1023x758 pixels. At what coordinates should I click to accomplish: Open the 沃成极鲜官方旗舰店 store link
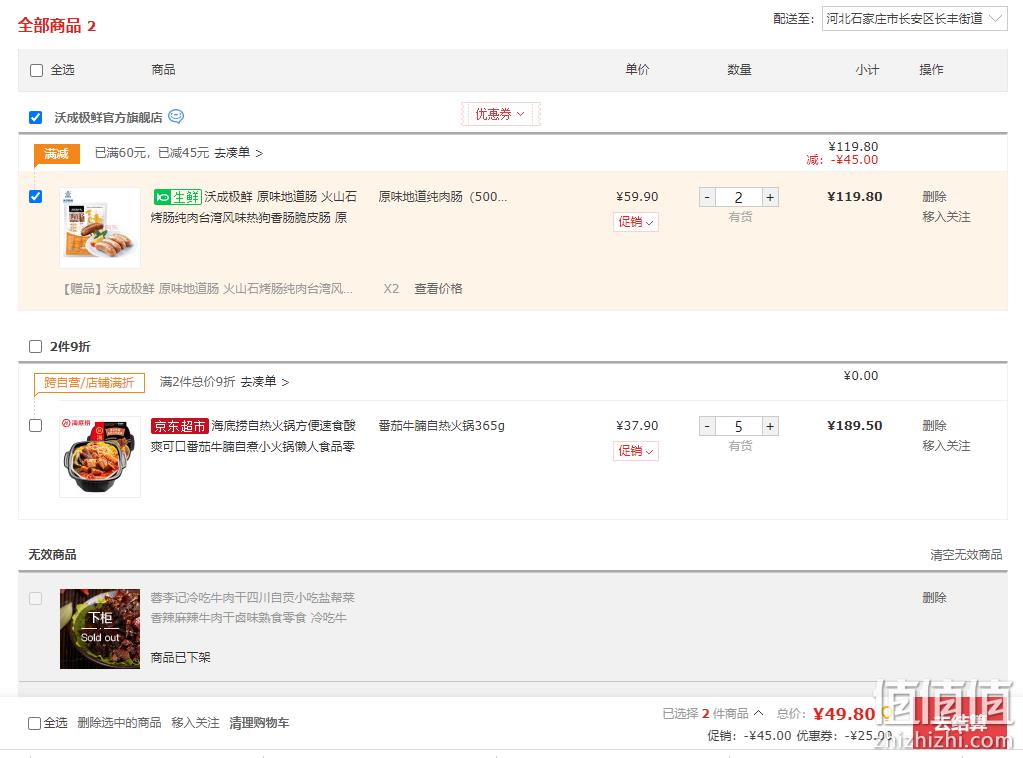click(108, 117)
